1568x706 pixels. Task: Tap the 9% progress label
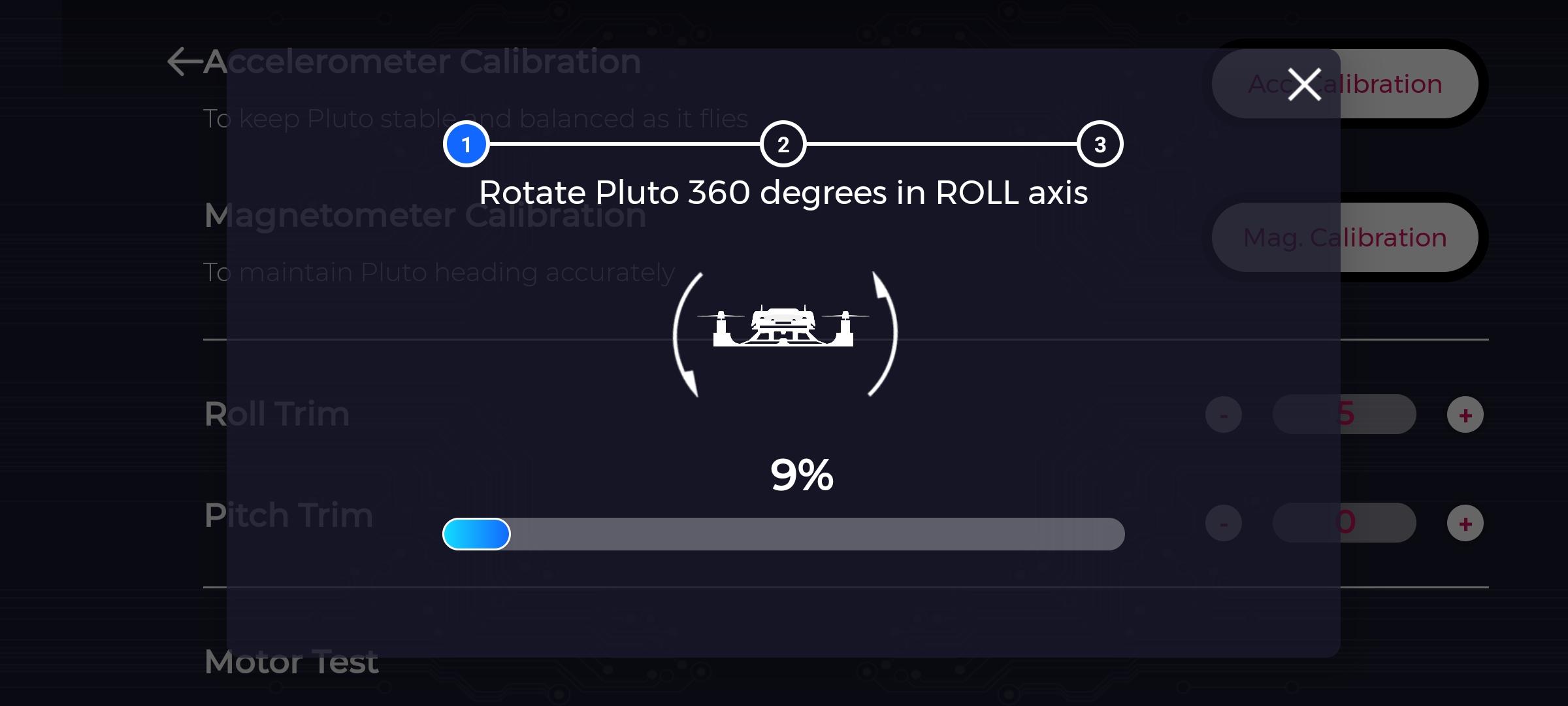(x=802, y=475)
